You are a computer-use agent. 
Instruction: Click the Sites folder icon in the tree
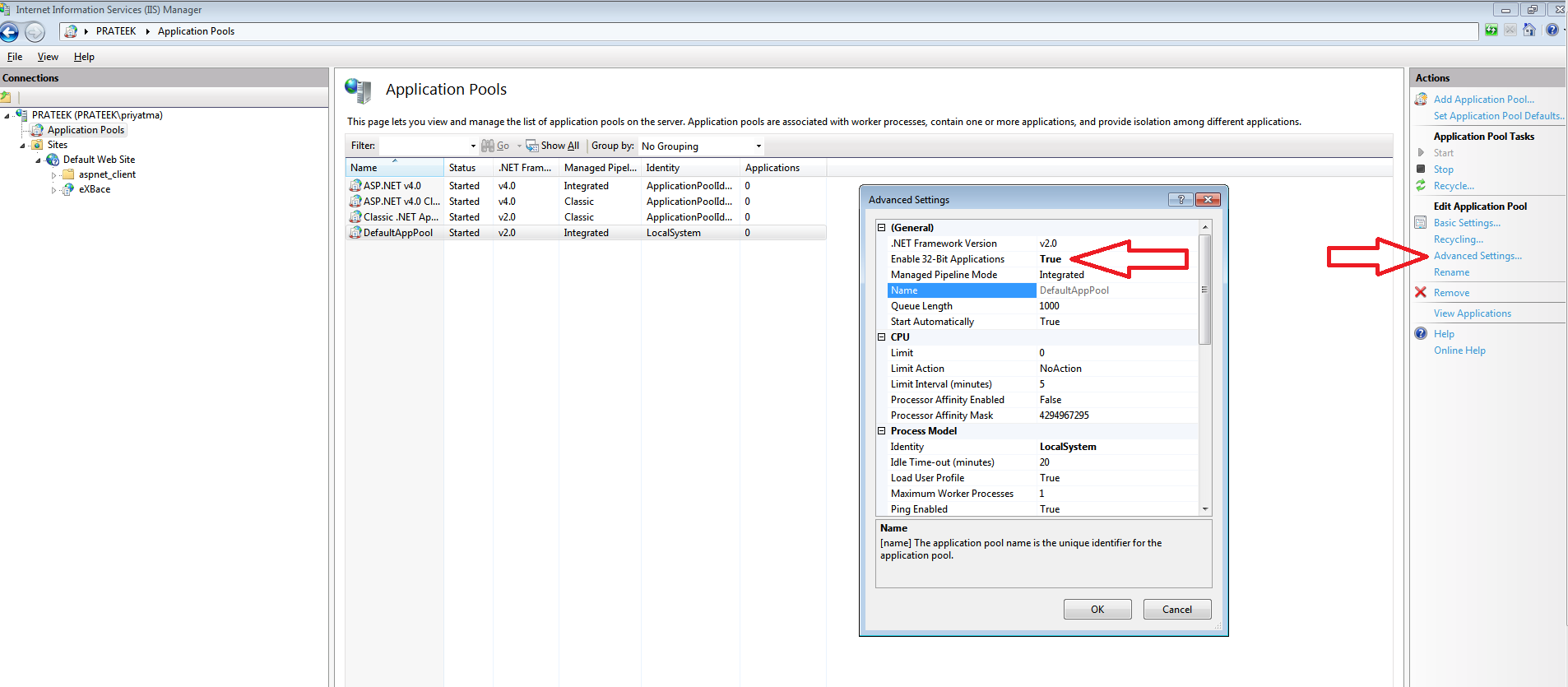coord(37,145)
